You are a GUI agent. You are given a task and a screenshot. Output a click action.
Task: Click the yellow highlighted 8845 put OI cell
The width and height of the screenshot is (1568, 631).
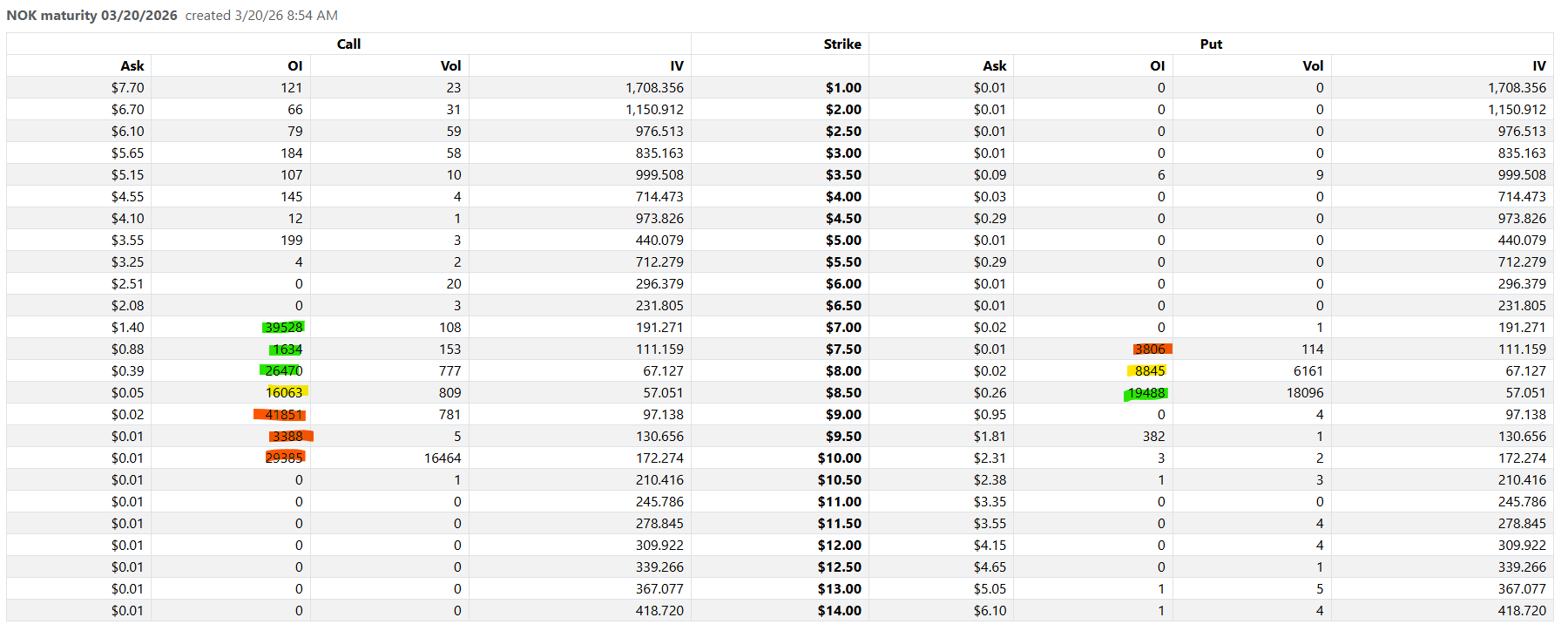(1150, 371)
